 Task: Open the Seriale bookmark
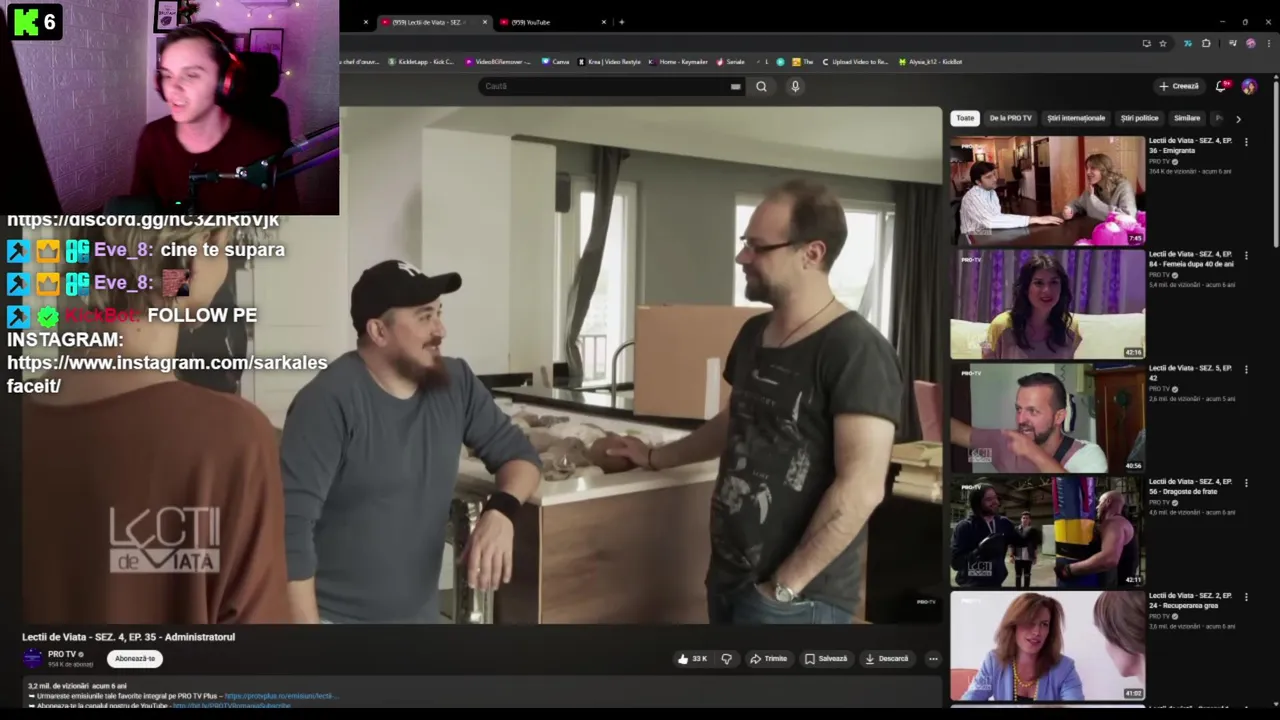(x=730, y=62)
